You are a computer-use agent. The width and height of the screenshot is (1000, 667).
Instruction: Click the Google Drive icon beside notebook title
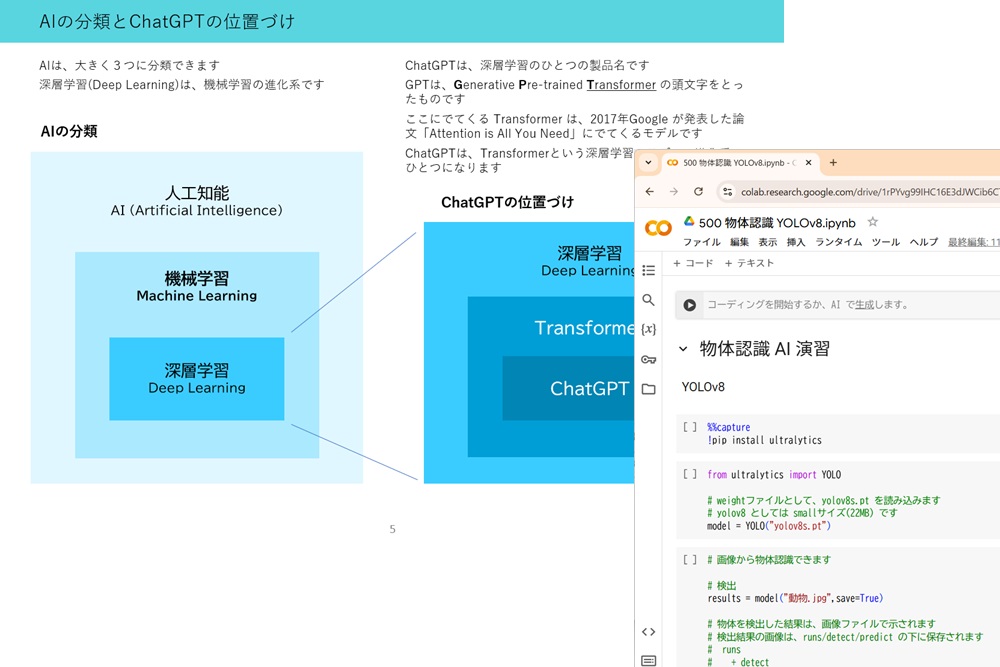689,221
